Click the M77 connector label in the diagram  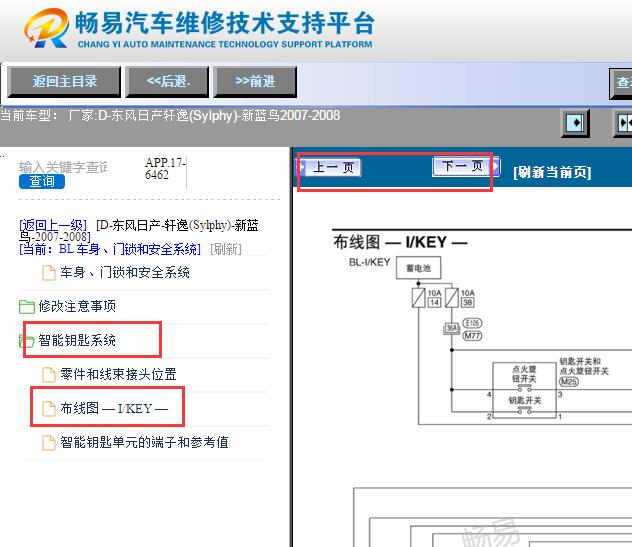pos(472,335)
